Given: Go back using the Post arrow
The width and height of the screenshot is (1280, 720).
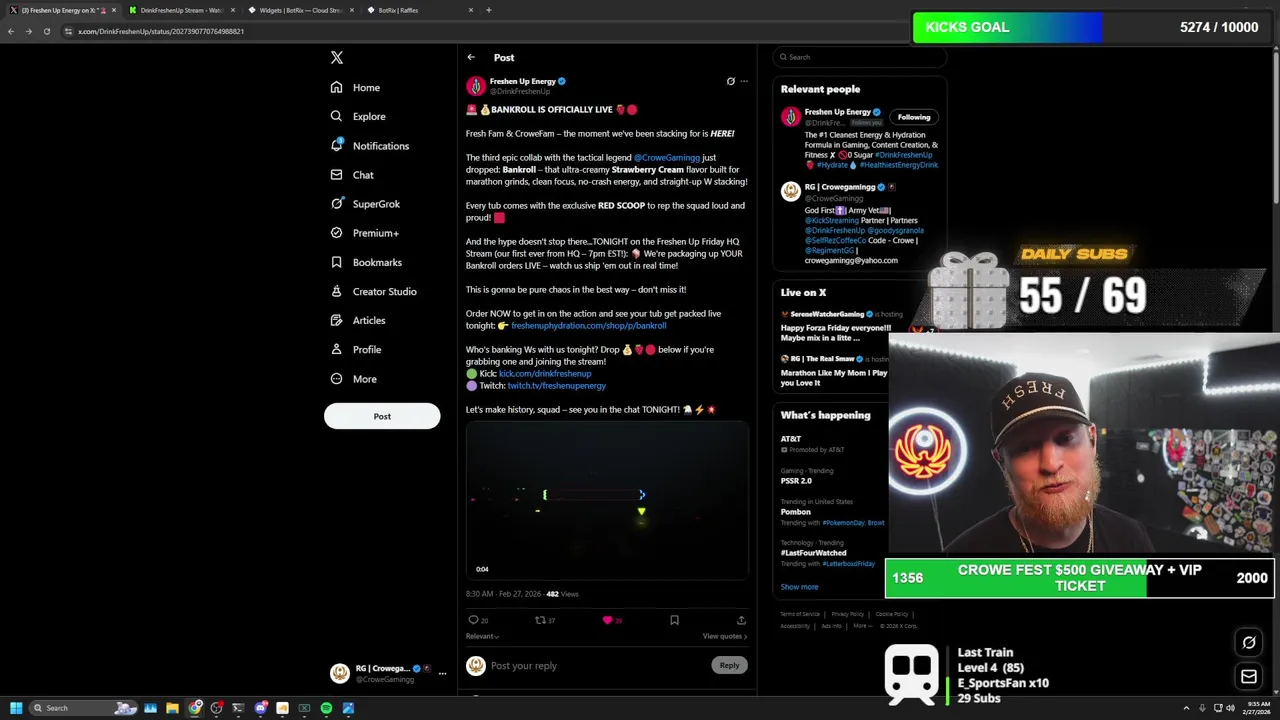Looking at the screenshot, I should 471,57.
